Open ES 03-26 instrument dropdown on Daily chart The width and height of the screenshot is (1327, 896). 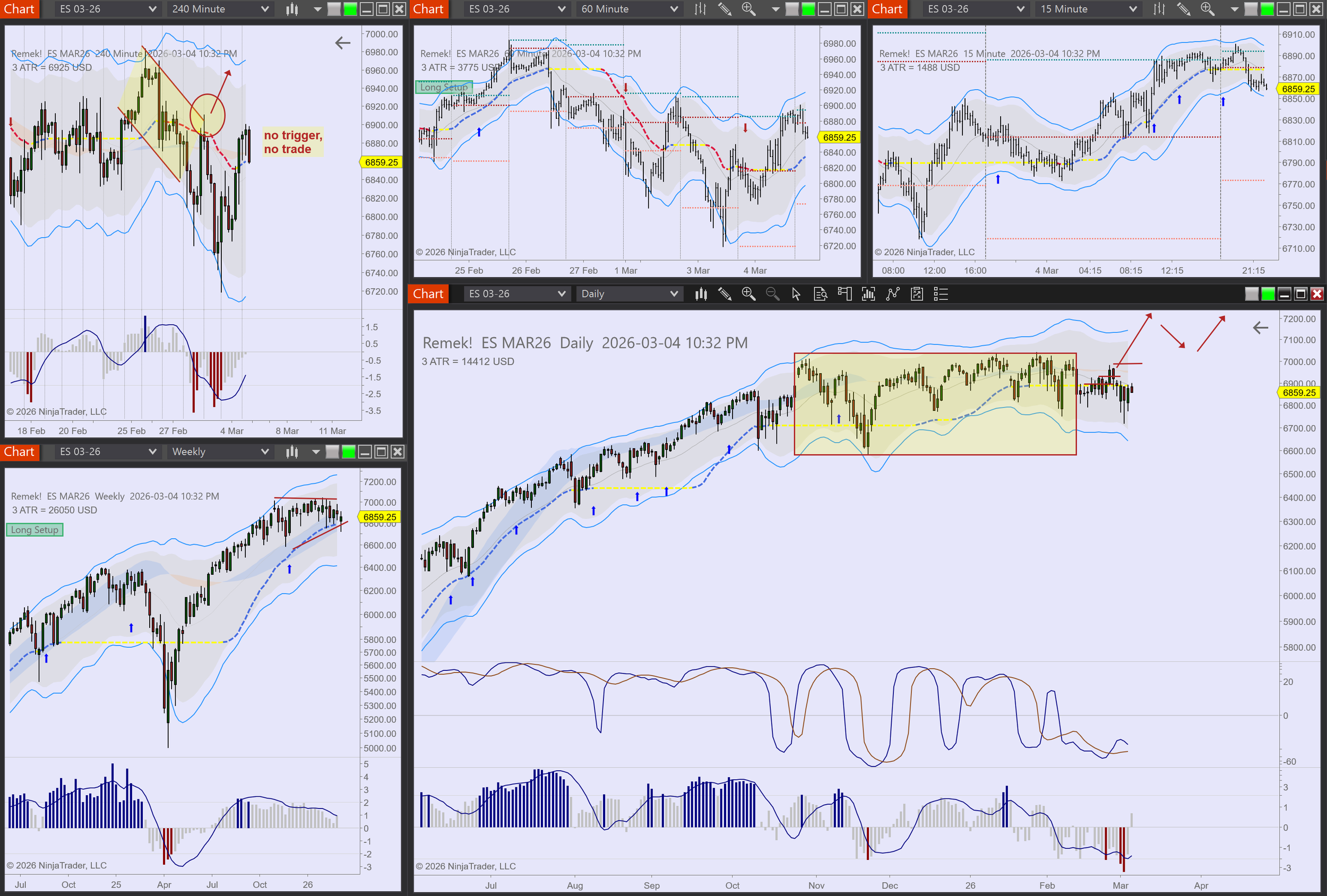pos(517,294)
